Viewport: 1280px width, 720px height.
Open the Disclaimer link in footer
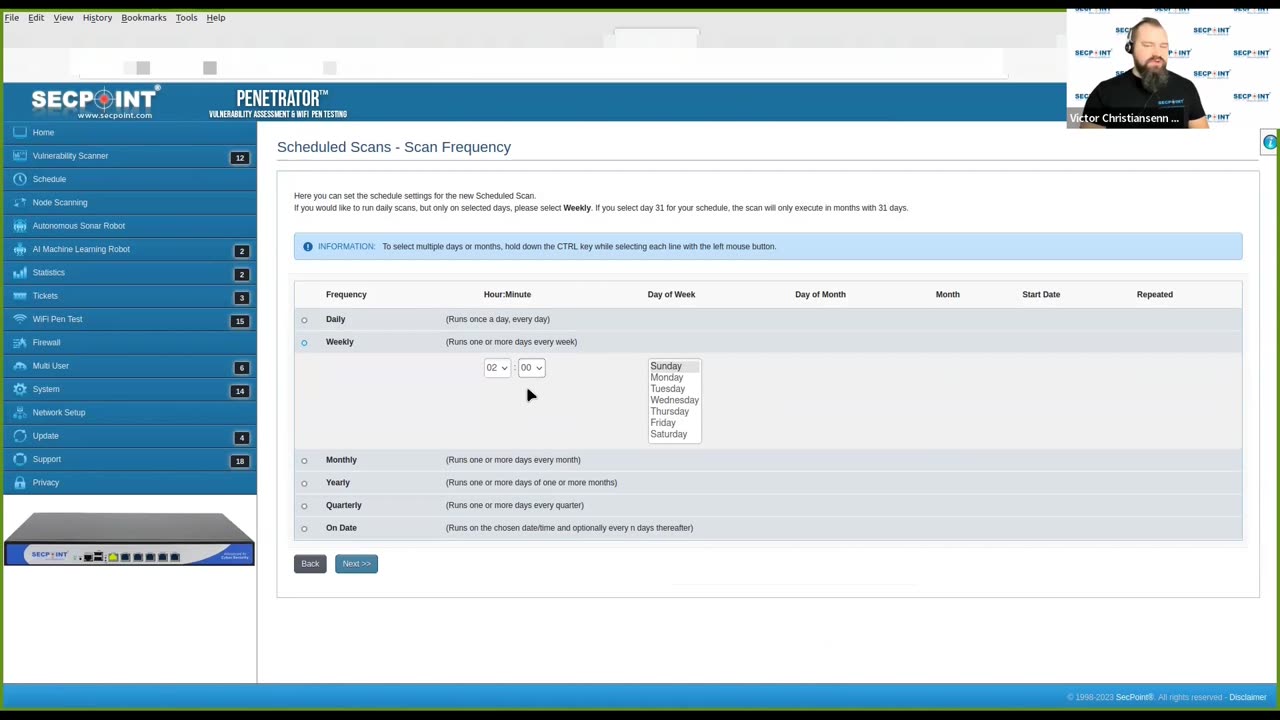tap(1248, 697)
